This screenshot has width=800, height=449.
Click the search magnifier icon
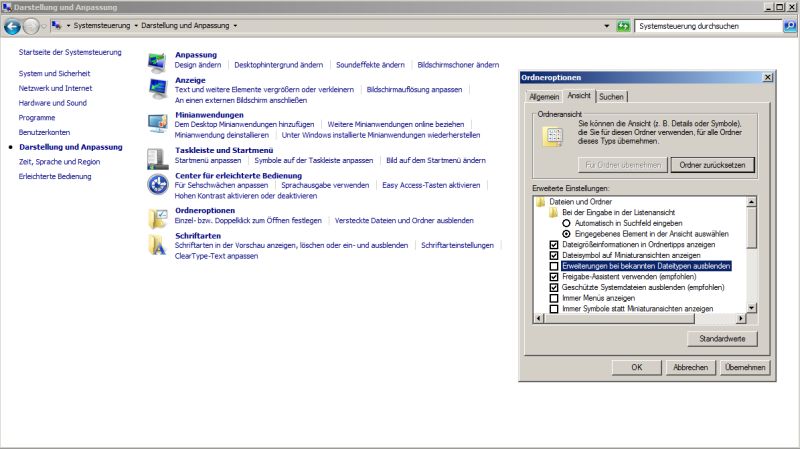click(x=789, y=26)
